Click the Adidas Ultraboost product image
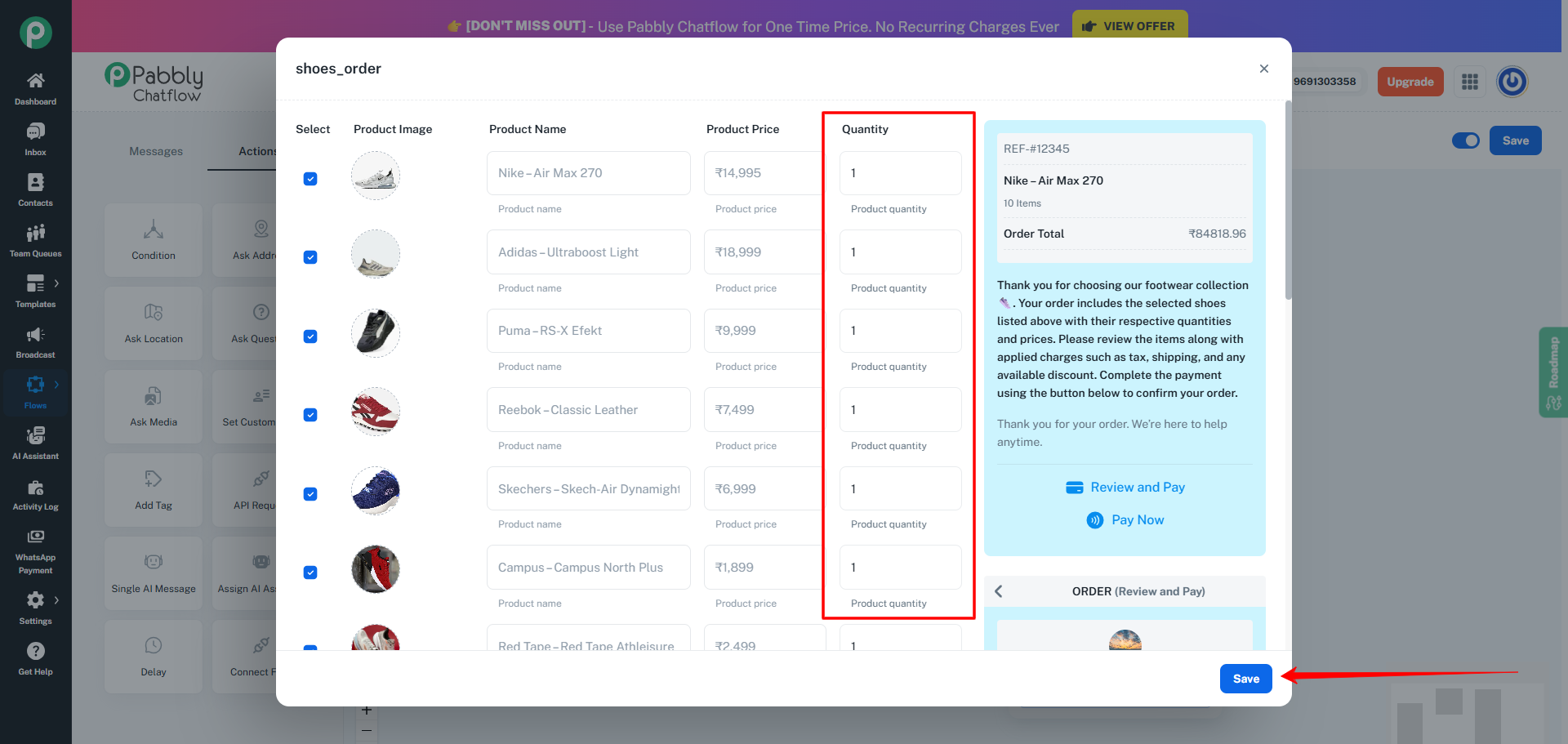Image resolution: width=1568 pixels, height=744 pixels. pos(376,254)
